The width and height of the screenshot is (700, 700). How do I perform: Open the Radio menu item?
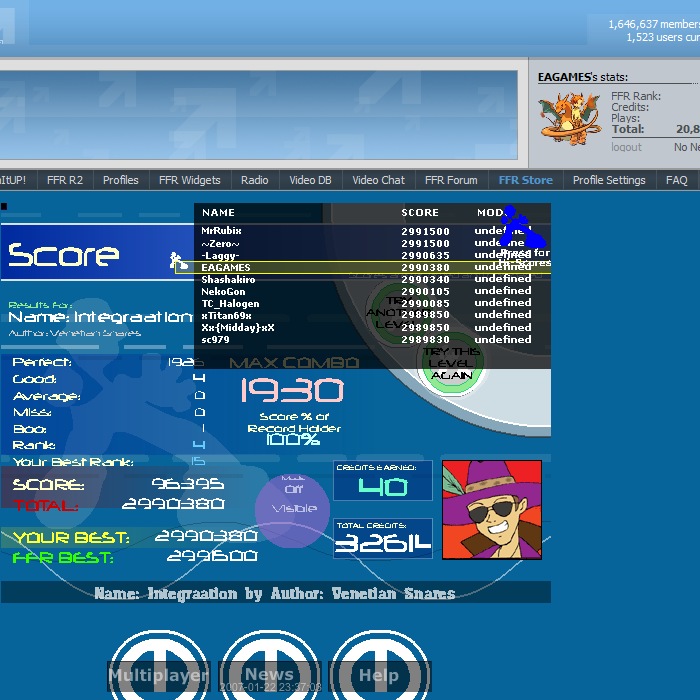[255, 180]
